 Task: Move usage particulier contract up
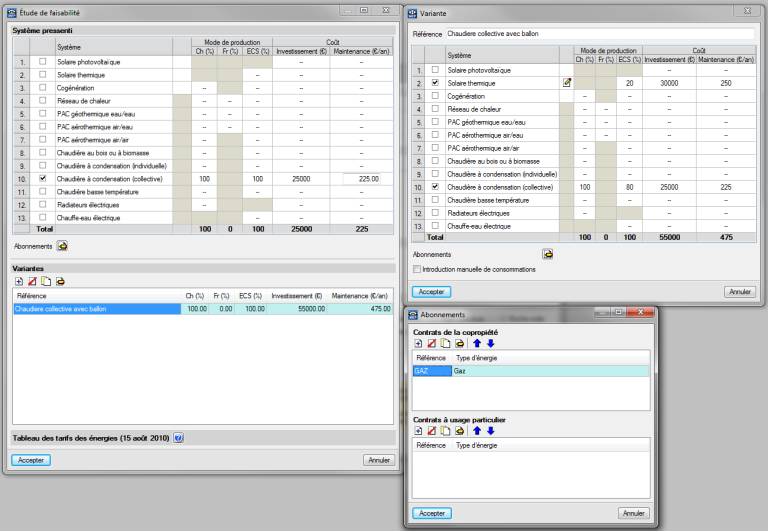477,431
